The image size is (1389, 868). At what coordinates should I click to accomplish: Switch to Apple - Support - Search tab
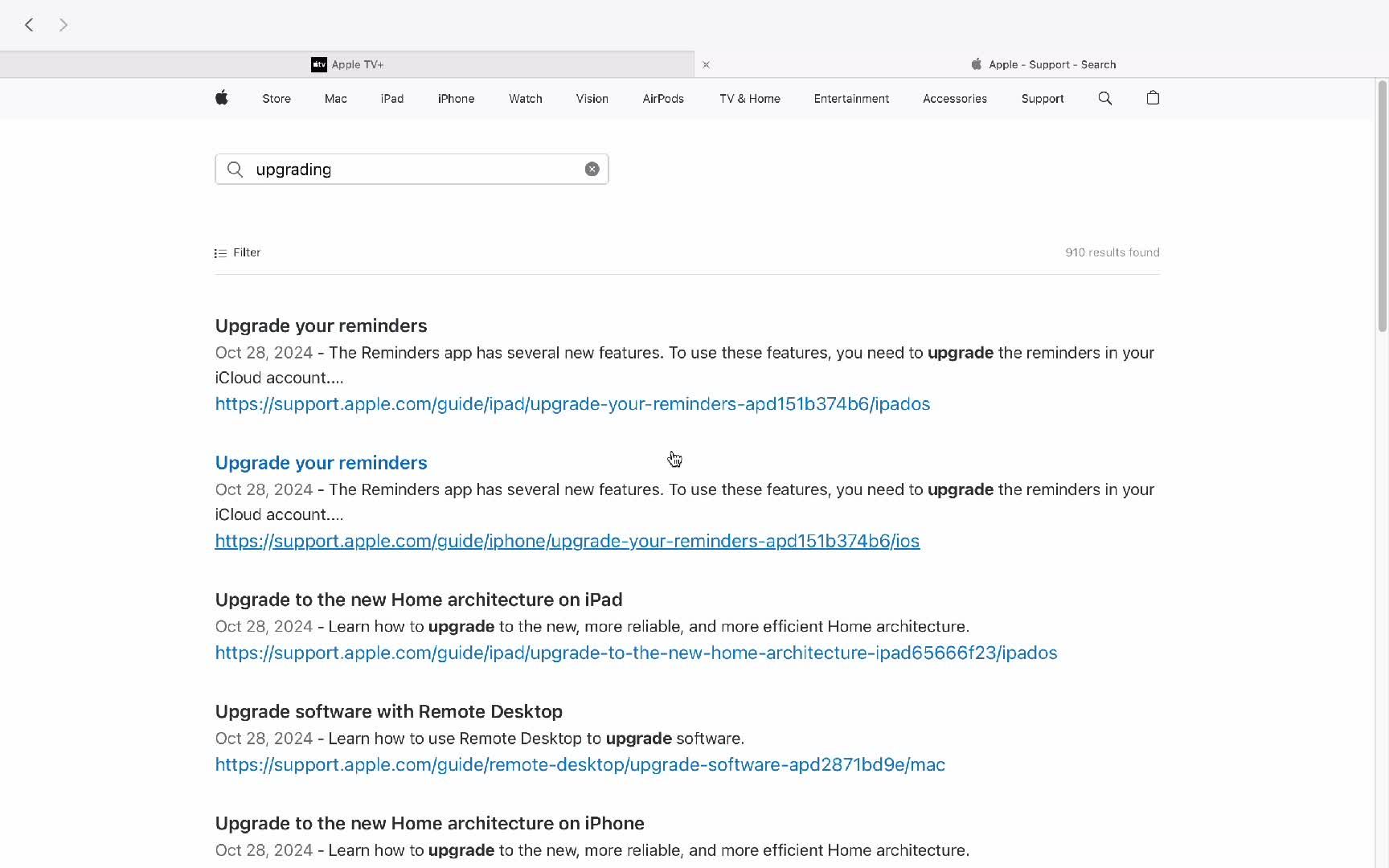[x=1043, y=64]
